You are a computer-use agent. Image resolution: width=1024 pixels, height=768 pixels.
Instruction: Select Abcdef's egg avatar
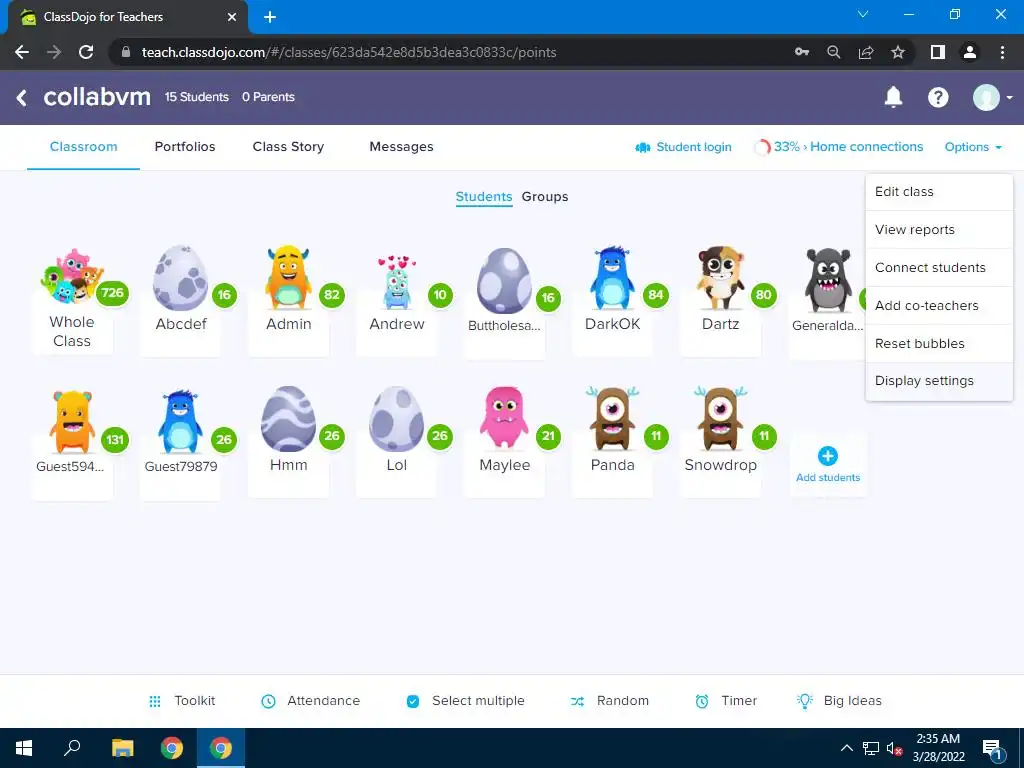[180, 279]
